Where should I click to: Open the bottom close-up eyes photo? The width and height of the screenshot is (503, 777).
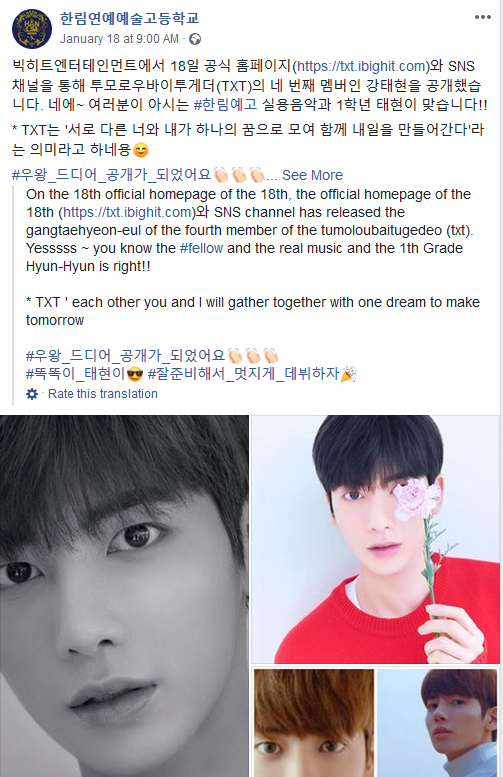[314, 723]
